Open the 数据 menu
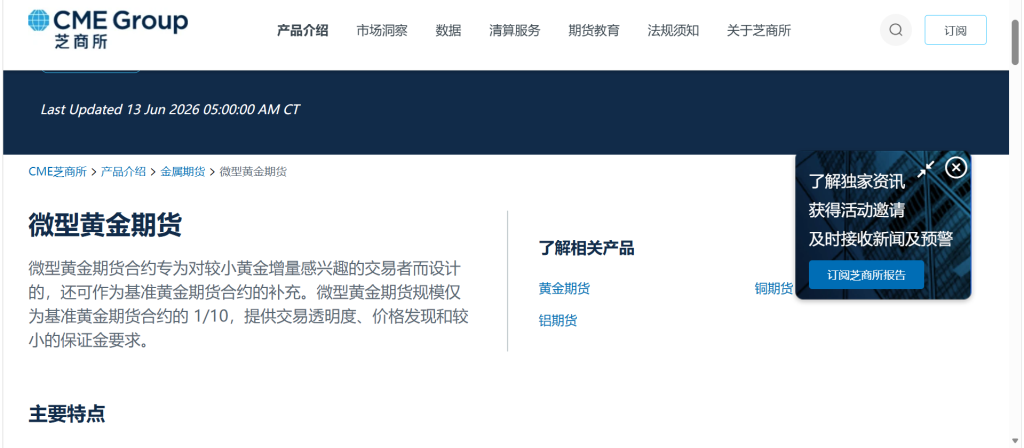Viewport: 1024px width, 448px height. (448, 30)
